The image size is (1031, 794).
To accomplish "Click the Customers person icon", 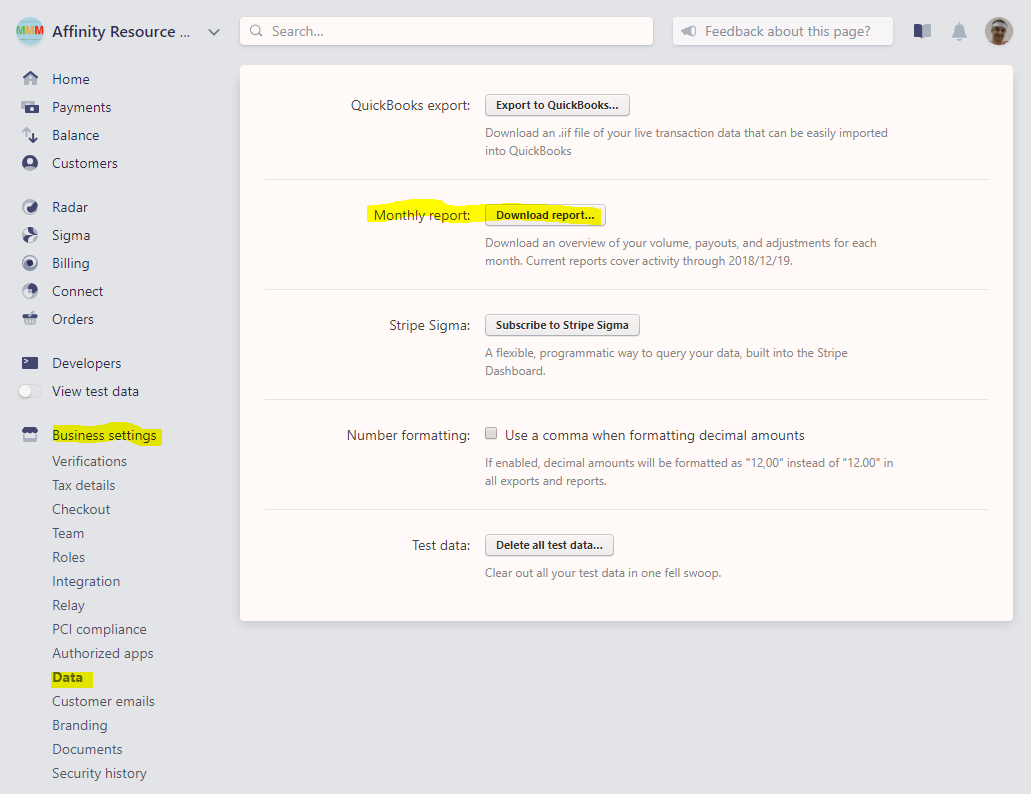I will pyautogui.click(x=30, y=163).
